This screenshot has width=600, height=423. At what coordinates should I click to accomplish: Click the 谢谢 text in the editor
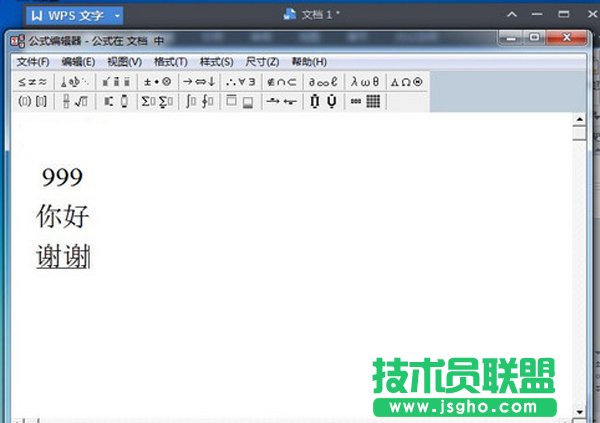click(62, 258)
